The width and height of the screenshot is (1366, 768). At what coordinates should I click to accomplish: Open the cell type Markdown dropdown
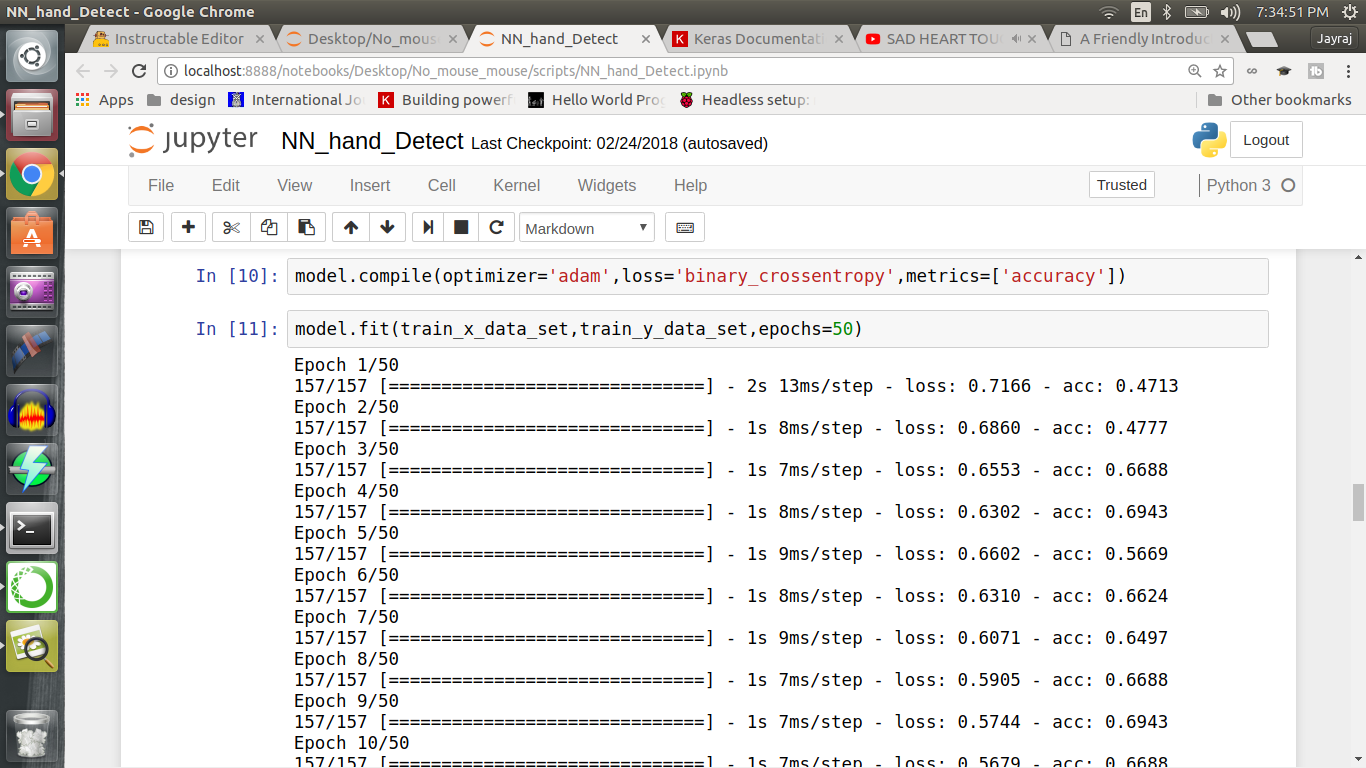point(587,228)
